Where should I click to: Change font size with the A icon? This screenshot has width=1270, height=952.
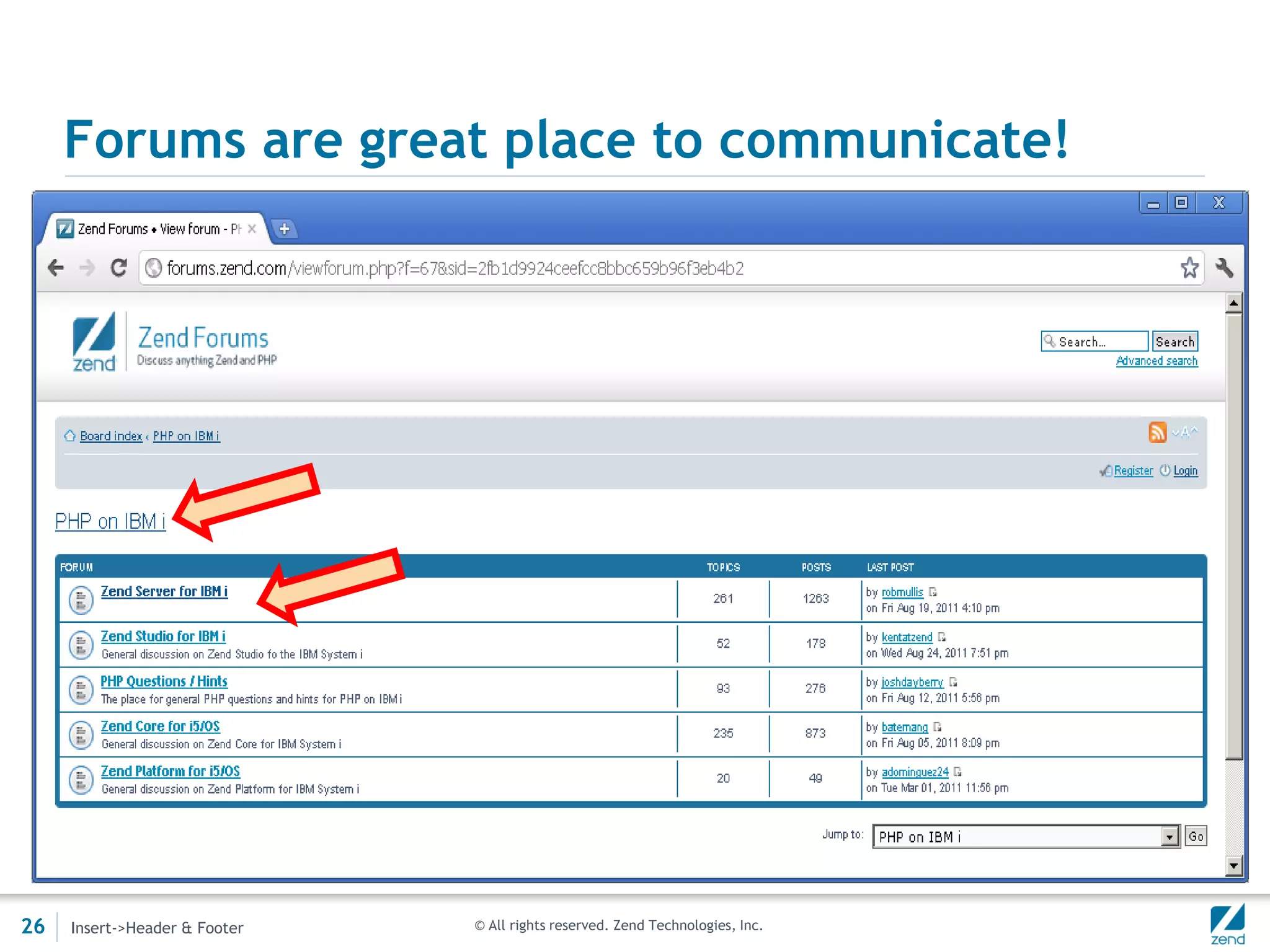tap(1184, 432)
